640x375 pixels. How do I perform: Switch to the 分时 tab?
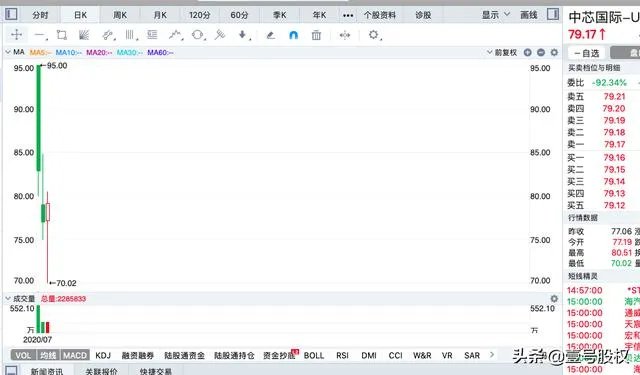(40, 15)
